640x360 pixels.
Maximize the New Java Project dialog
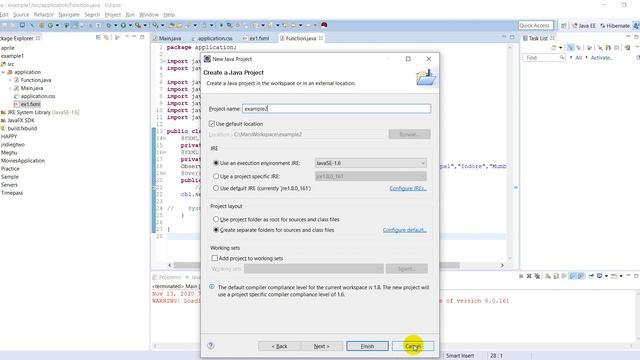pyautogui.click(x=408, y=59)
